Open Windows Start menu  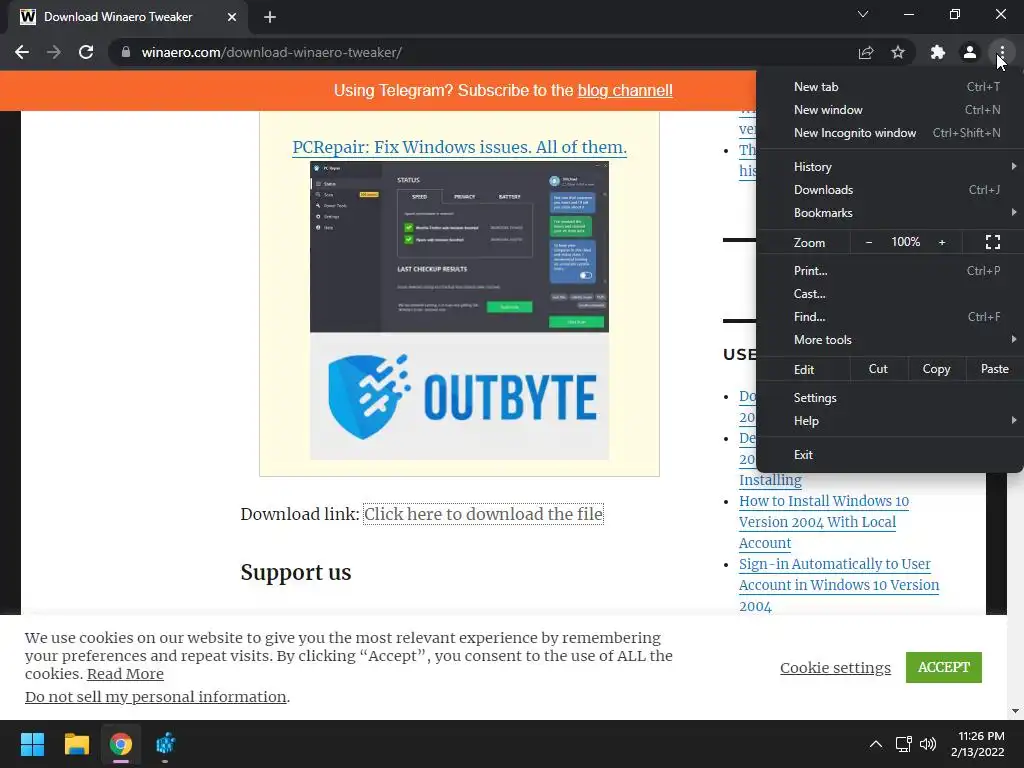tap(32, 744)
